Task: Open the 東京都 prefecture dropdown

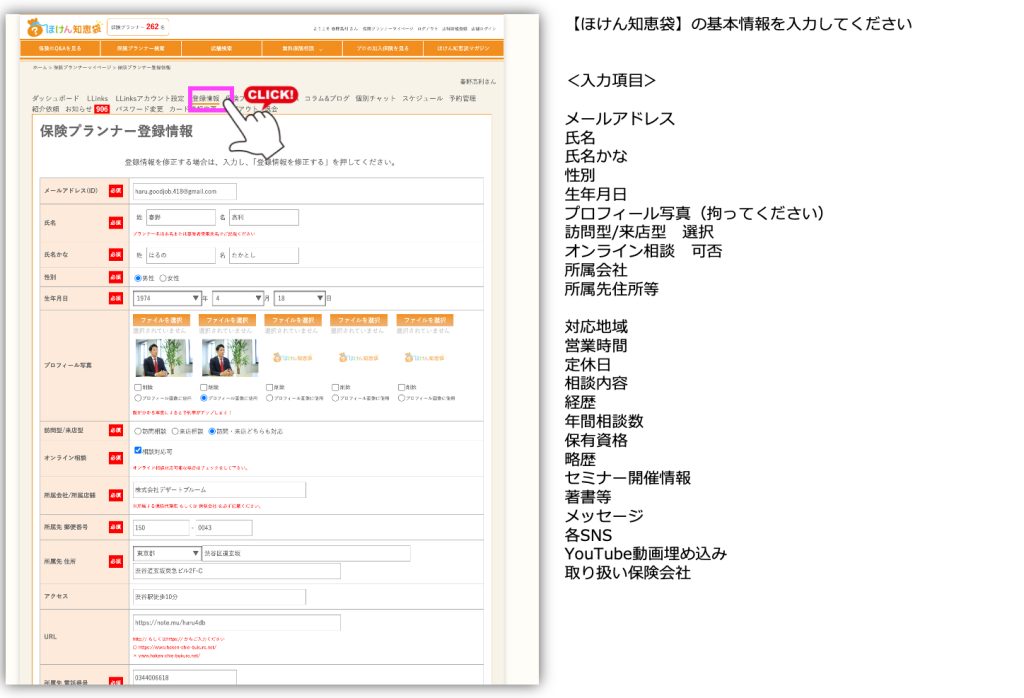Action: click(167, 554)
